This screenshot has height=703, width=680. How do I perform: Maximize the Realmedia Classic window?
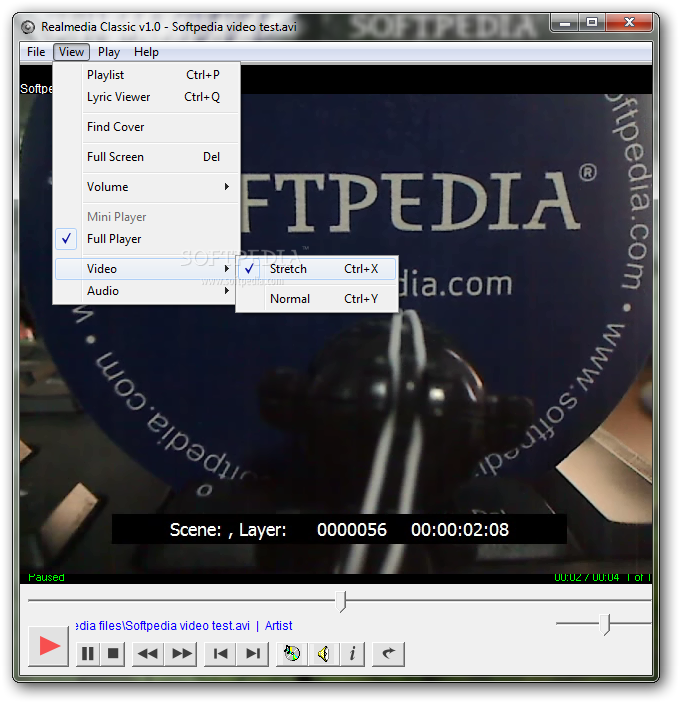pyautogui.click(x=592, y=23)
